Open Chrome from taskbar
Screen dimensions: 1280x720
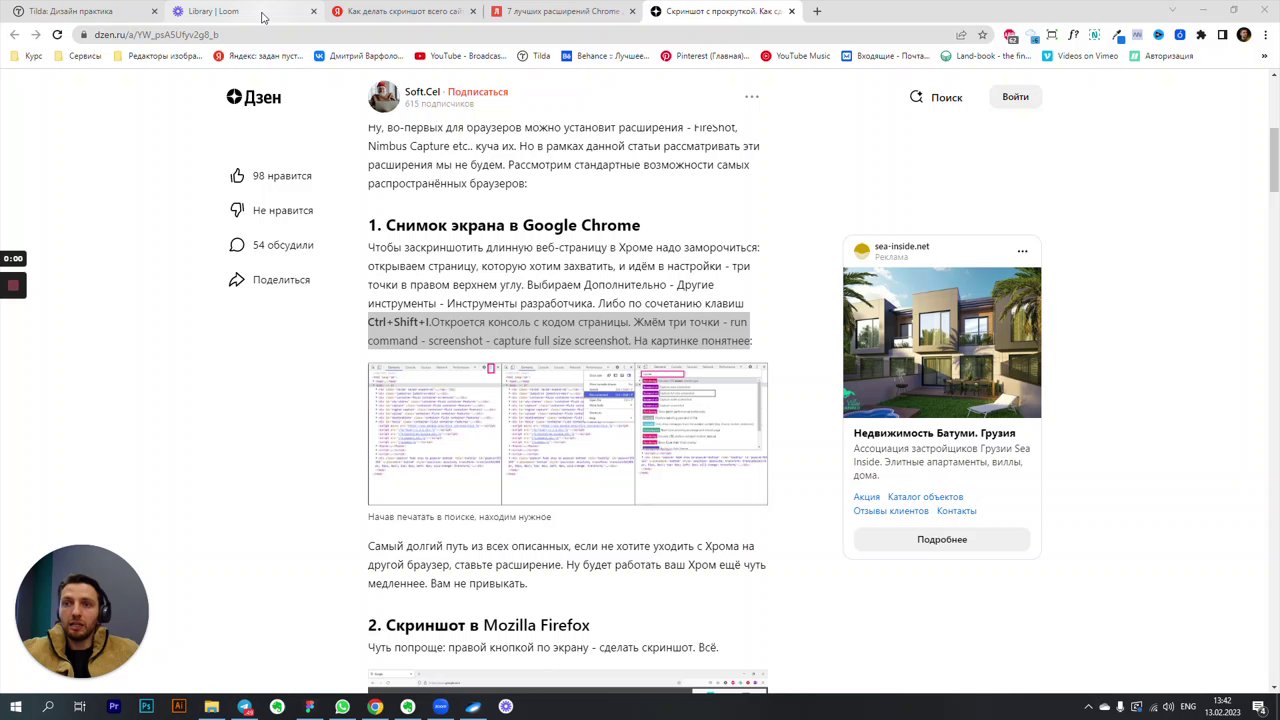click(375, 707)
